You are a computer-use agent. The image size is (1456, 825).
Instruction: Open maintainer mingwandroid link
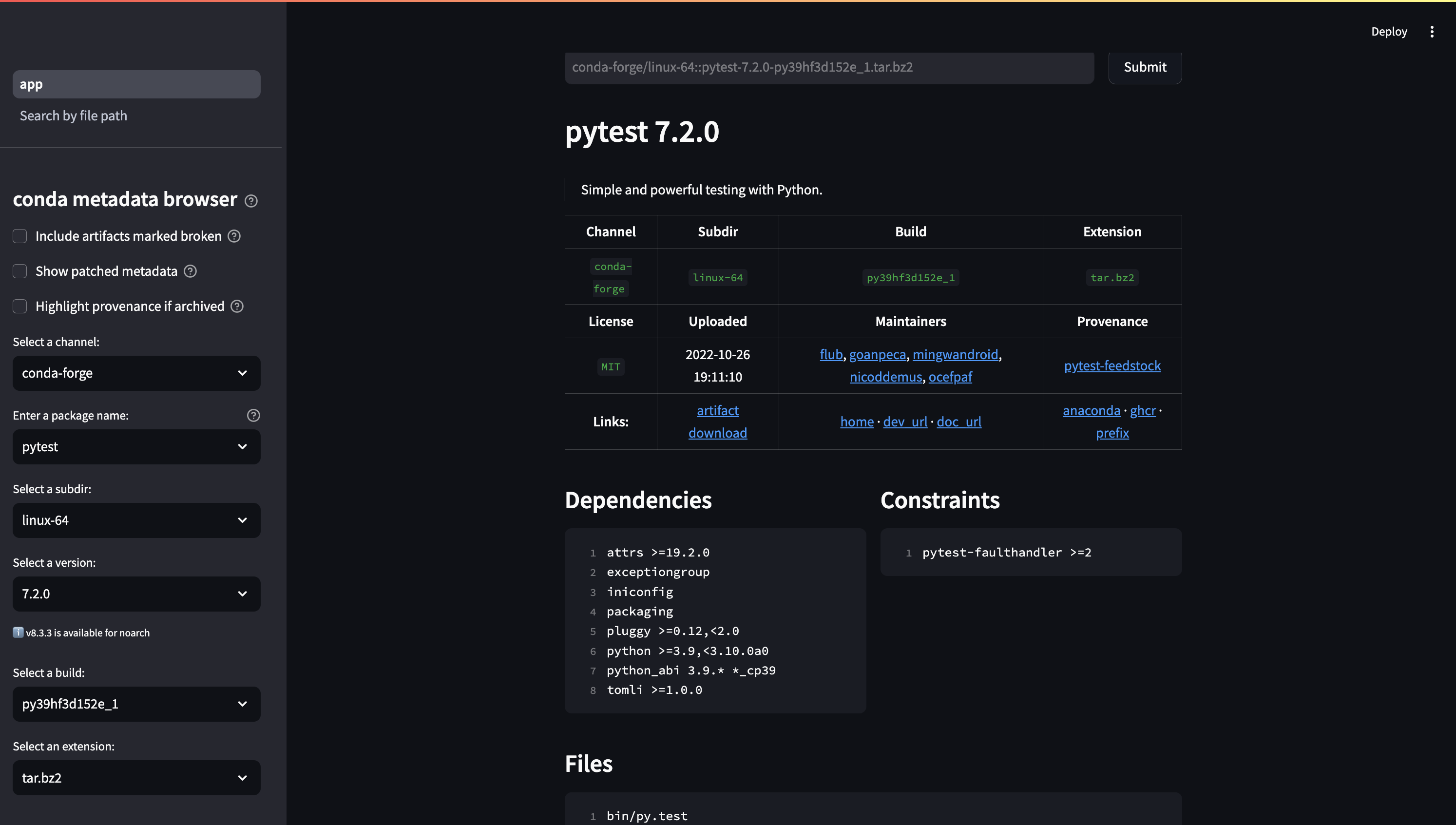tap(955, 355)
